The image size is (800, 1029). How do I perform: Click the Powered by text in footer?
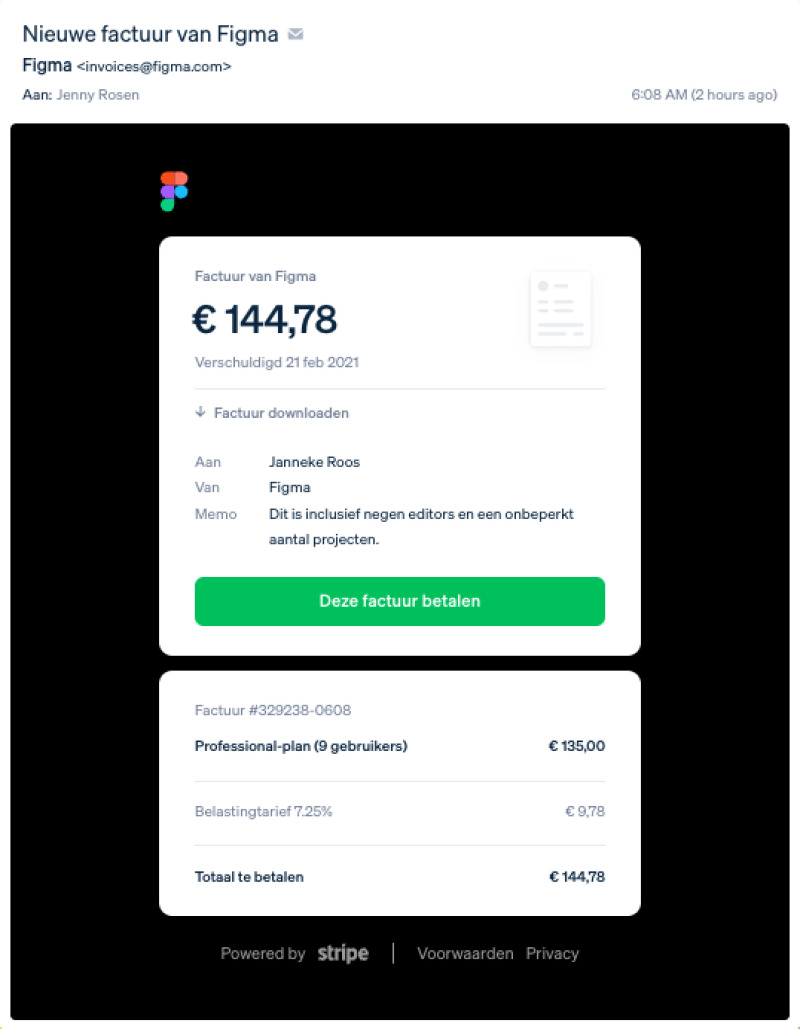click(x=263, y=954)
